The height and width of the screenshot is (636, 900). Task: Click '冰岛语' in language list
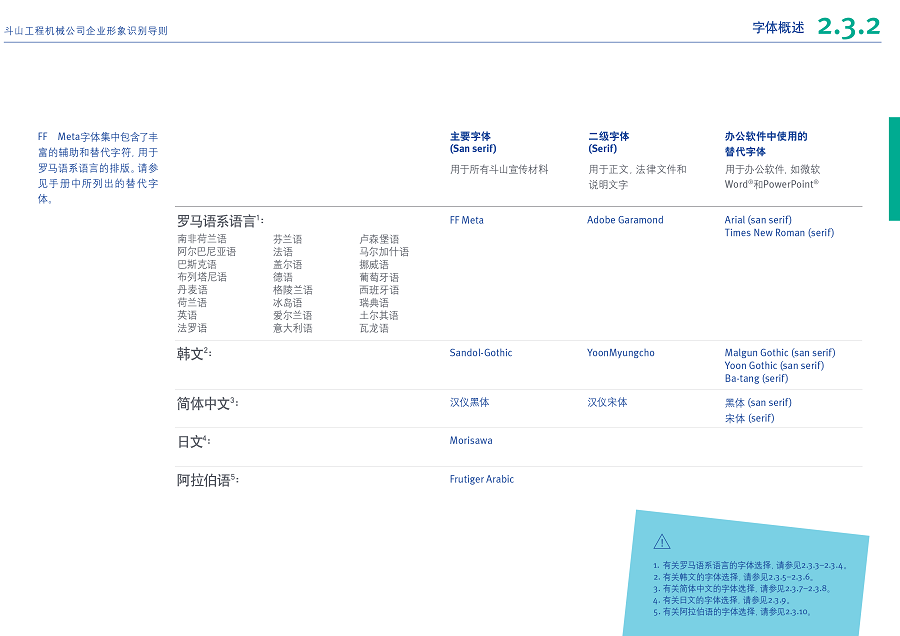pyautogui.click(x=288, y=303)
